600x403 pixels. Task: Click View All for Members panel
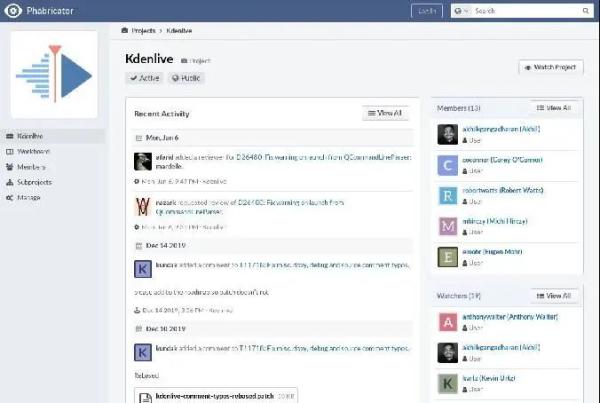point(553,107)
